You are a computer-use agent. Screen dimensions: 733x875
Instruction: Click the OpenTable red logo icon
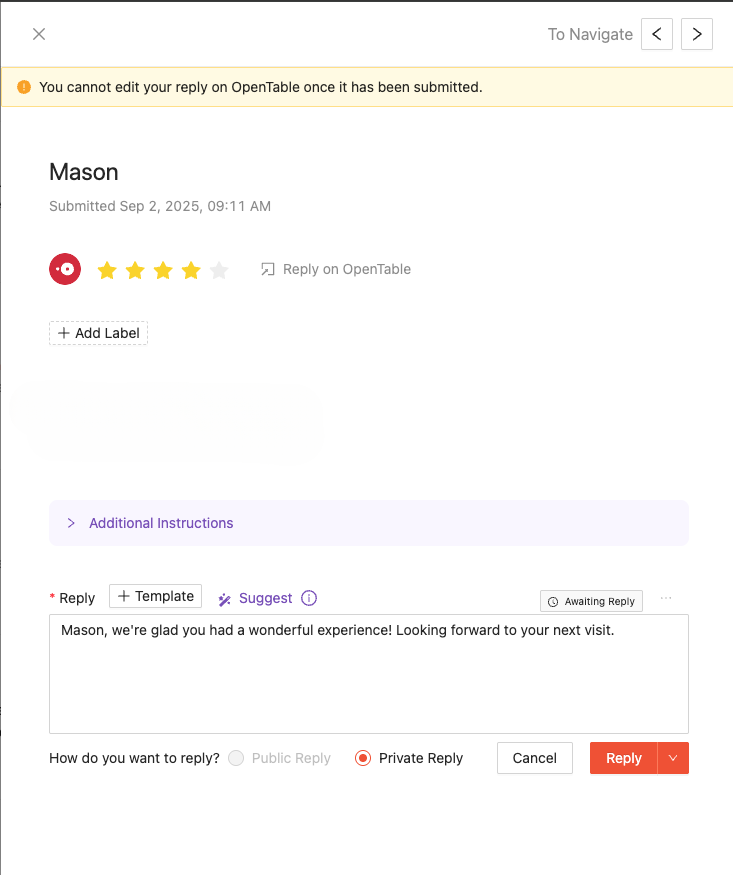point(65,269)
